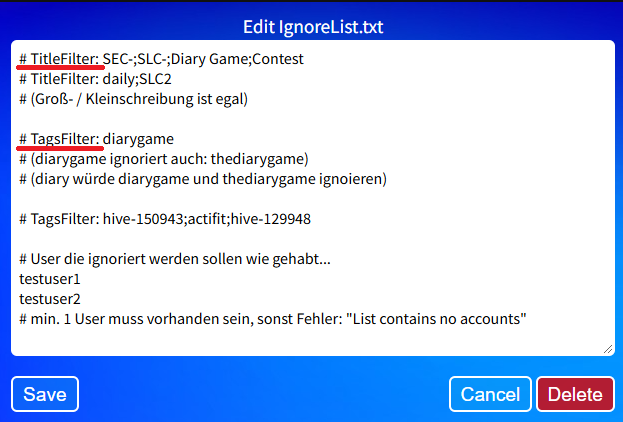Click the Cancel button
623x422 pixels.
click(x=490, y=394)
